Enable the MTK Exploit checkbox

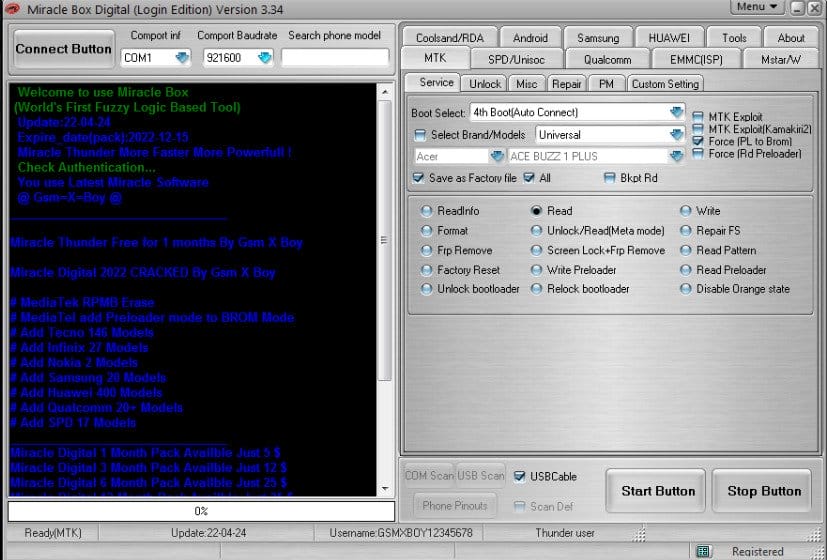coord(698,117)
